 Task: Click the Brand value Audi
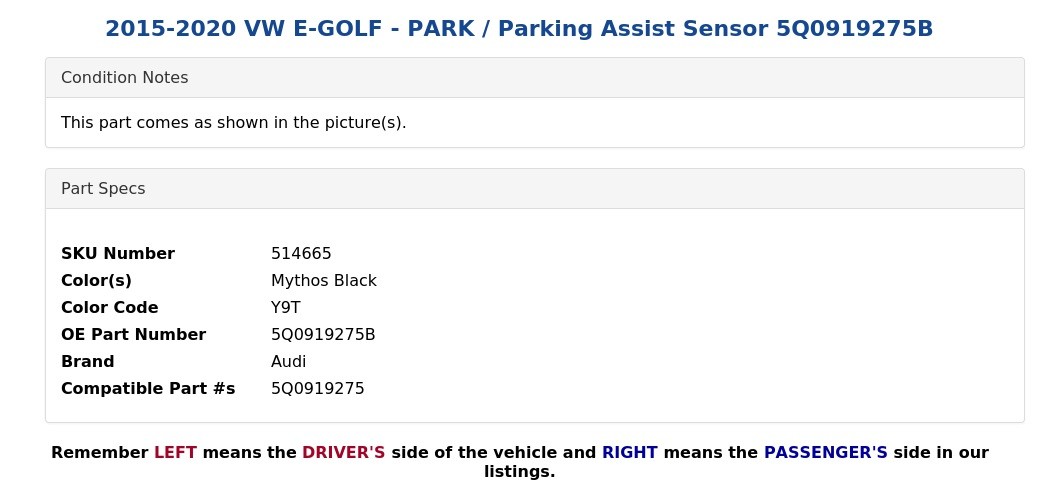click(289, 362)
